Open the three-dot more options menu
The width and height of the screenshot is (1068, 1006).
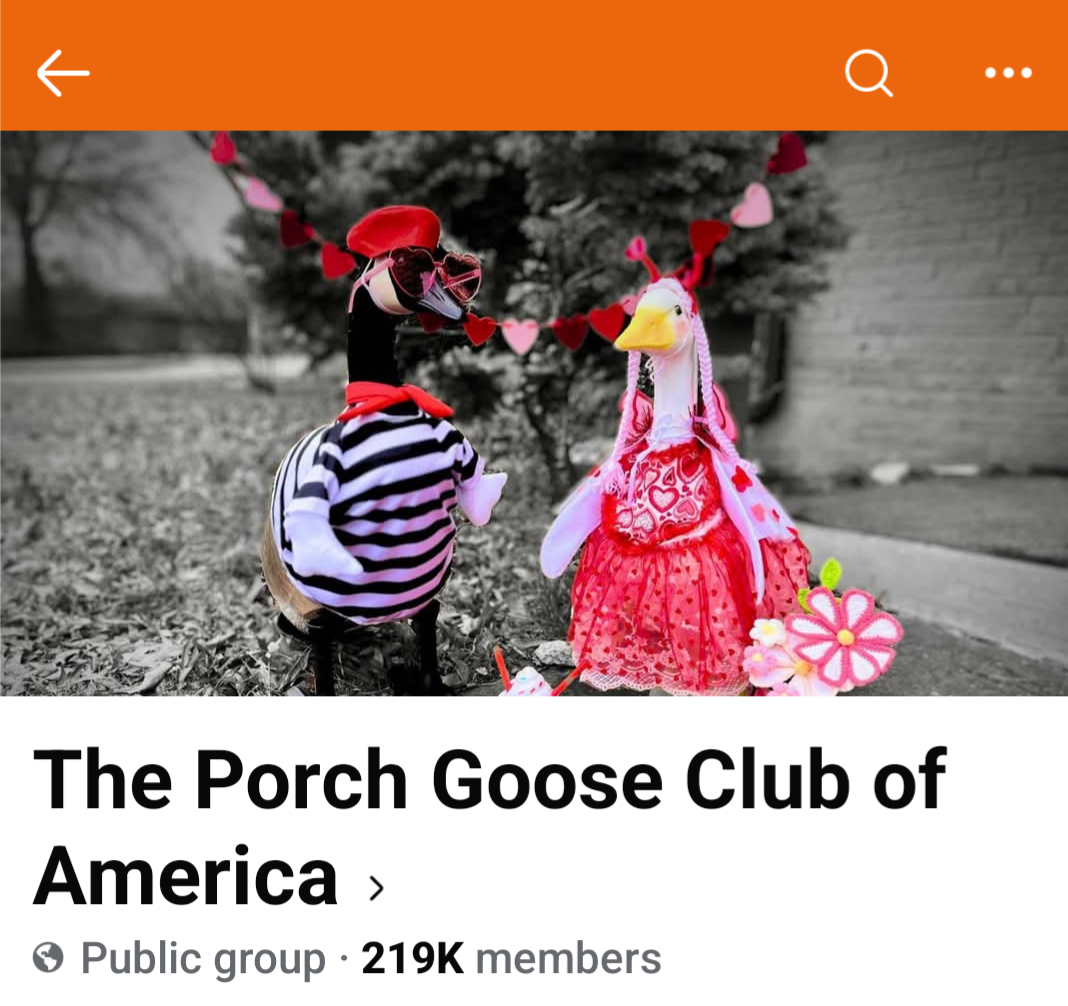point(1009,72)
